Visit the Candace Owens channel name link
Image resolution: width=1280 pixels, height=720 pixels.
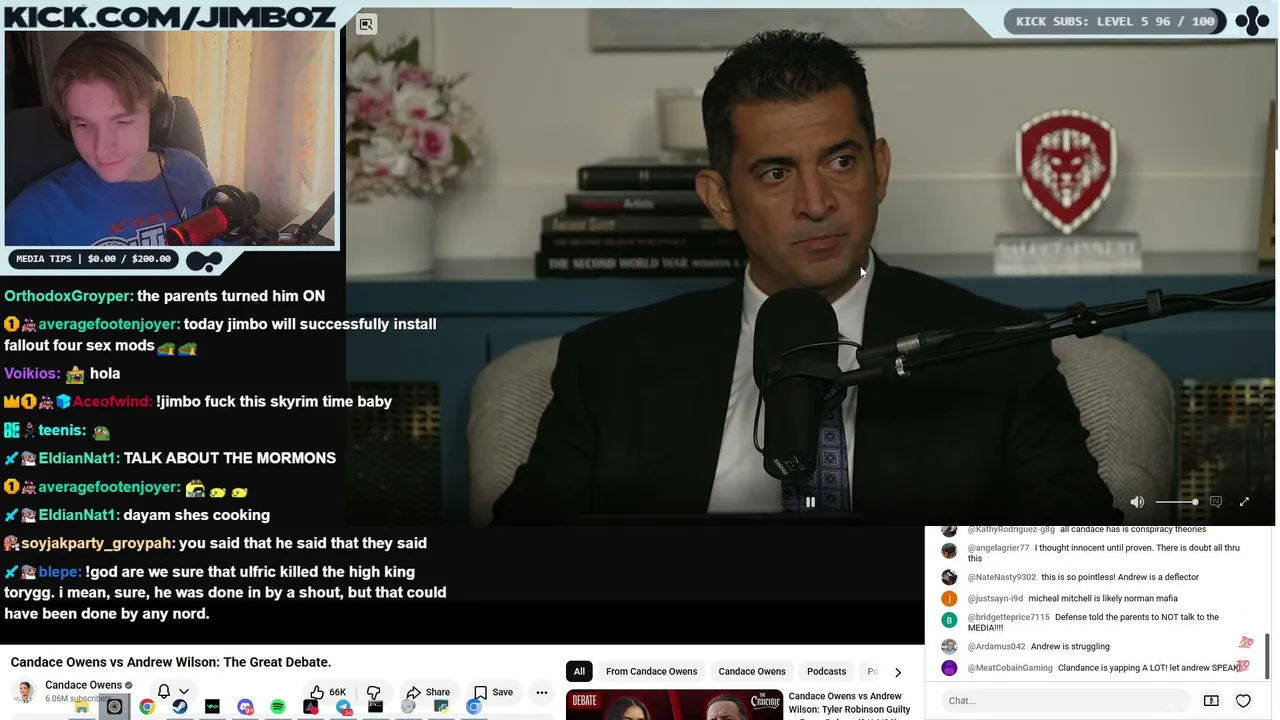pyautogui.click(x=83, y=685)
